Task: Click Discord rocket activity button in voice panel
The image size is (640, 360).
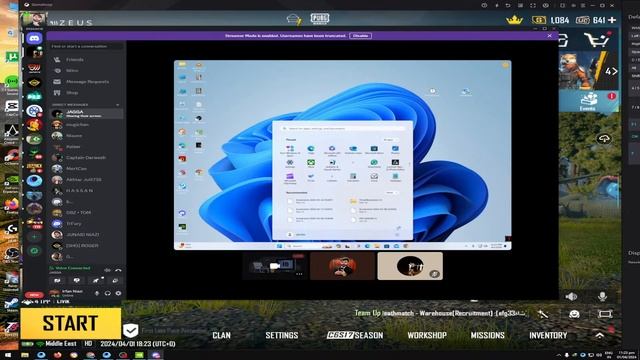Action: (x=96, y=280)
